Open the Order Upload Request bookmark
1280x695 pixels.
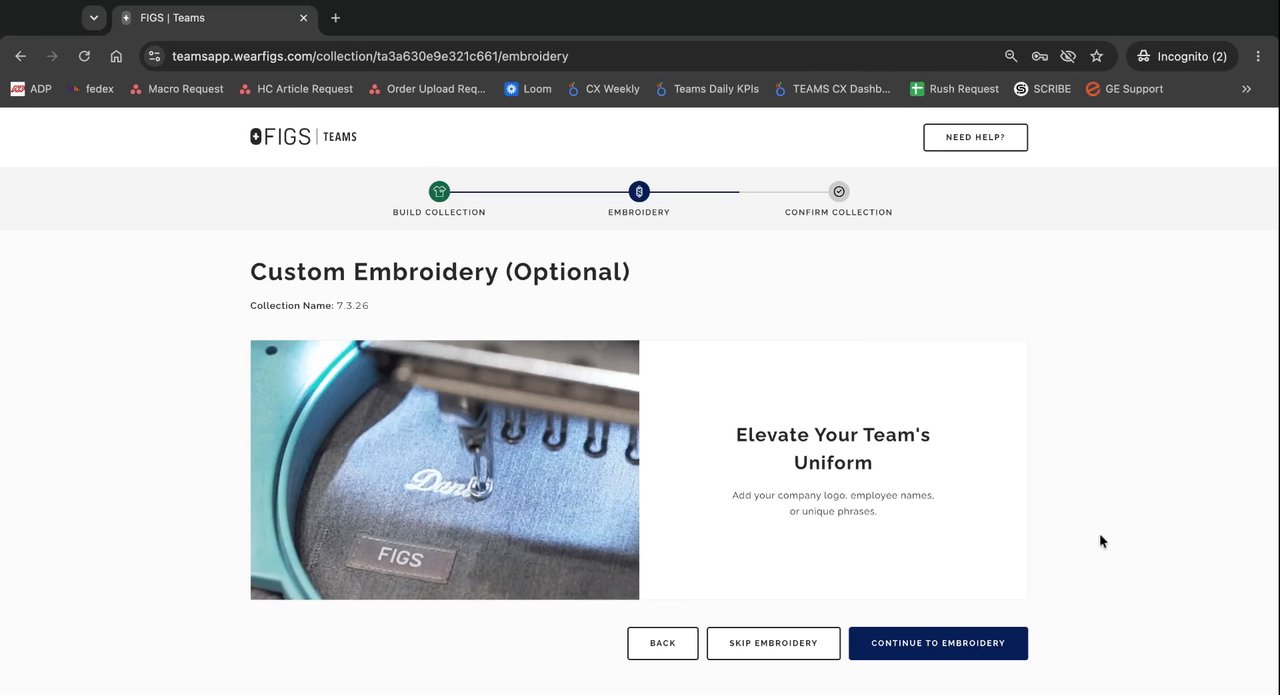point(427,89)
